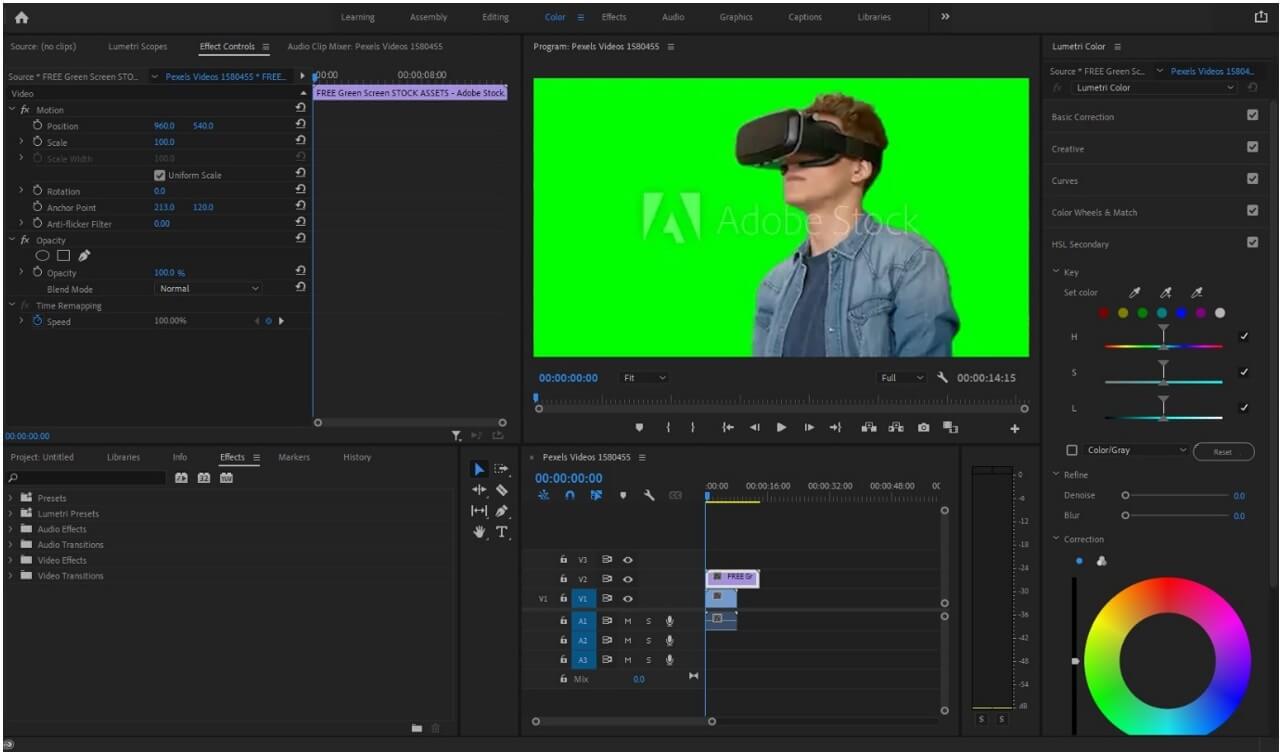
Task: Add a marker in the Program monitor
Action: [639, 427]
